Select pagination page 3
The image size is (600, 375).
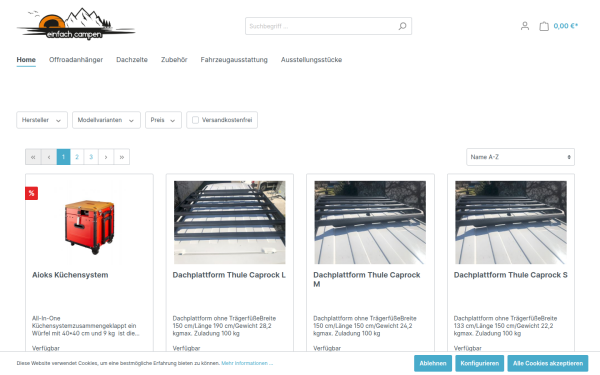(x=91, y=157)
